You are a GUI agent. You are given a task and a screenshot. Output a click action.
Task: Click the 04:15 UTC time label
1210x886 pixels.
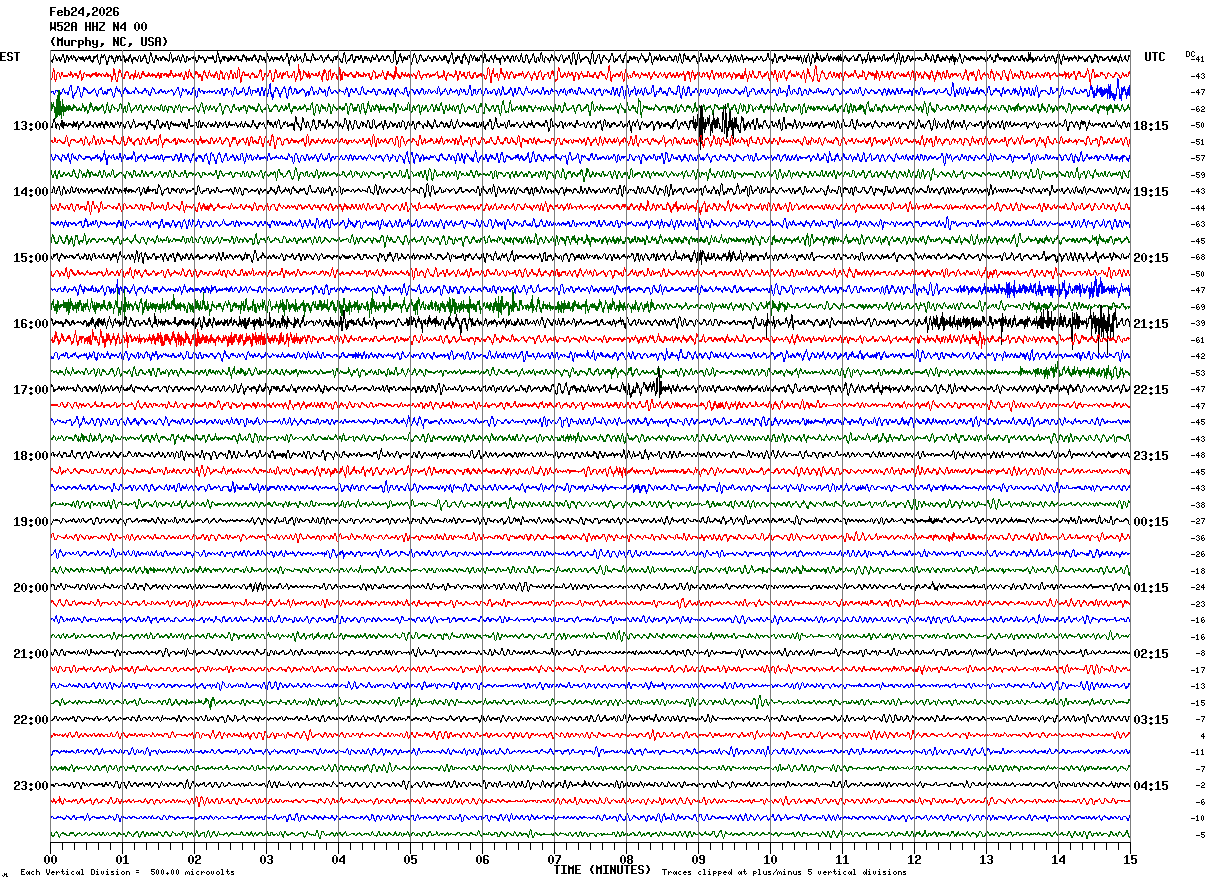[1151, 786]
